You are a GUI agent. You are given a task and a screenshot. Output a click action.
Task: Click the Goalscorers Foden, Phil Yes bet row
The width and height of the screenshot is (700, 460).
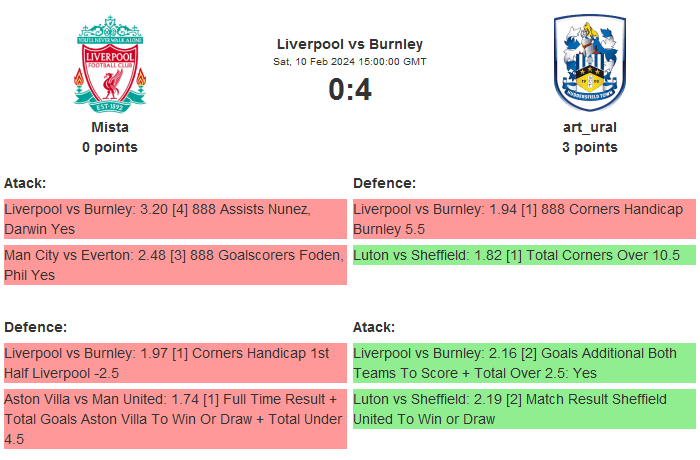click(175, 265)
